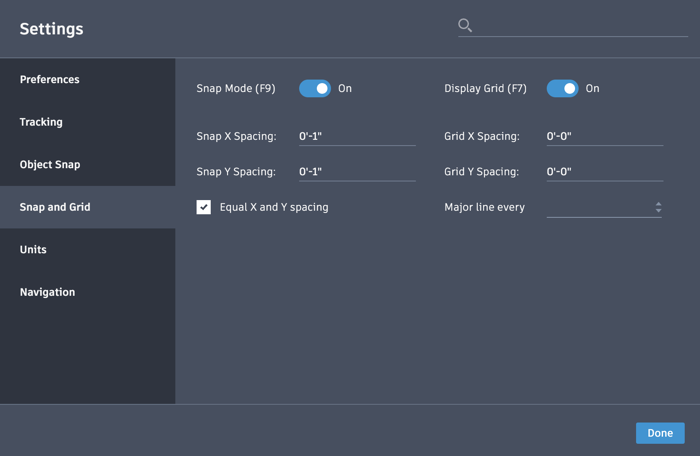The width and height of the screenshot is (700, 456).
Task: Focus the settings search box
Action: pyautogui.click(x=580, y=26)
